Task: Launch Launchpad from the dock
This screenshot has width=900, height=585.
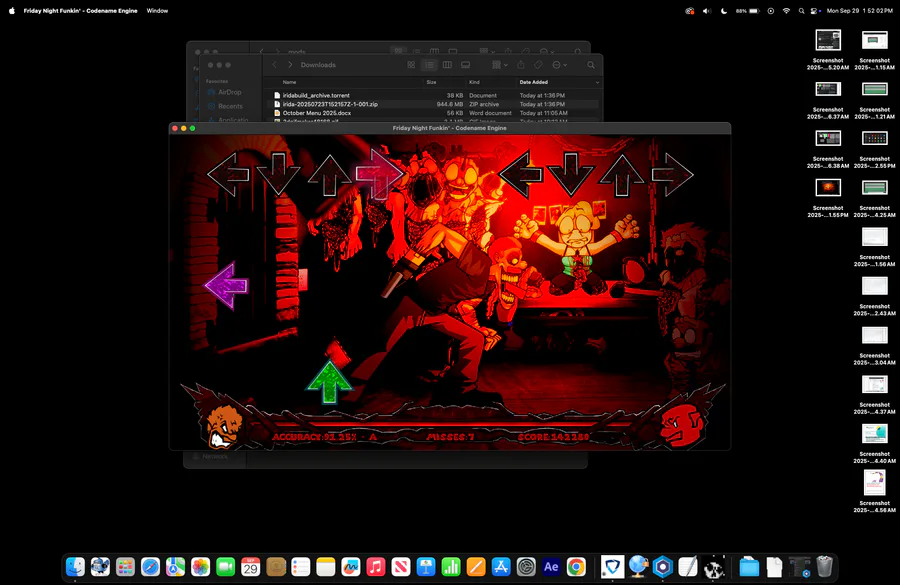Action: pos(125,567)
